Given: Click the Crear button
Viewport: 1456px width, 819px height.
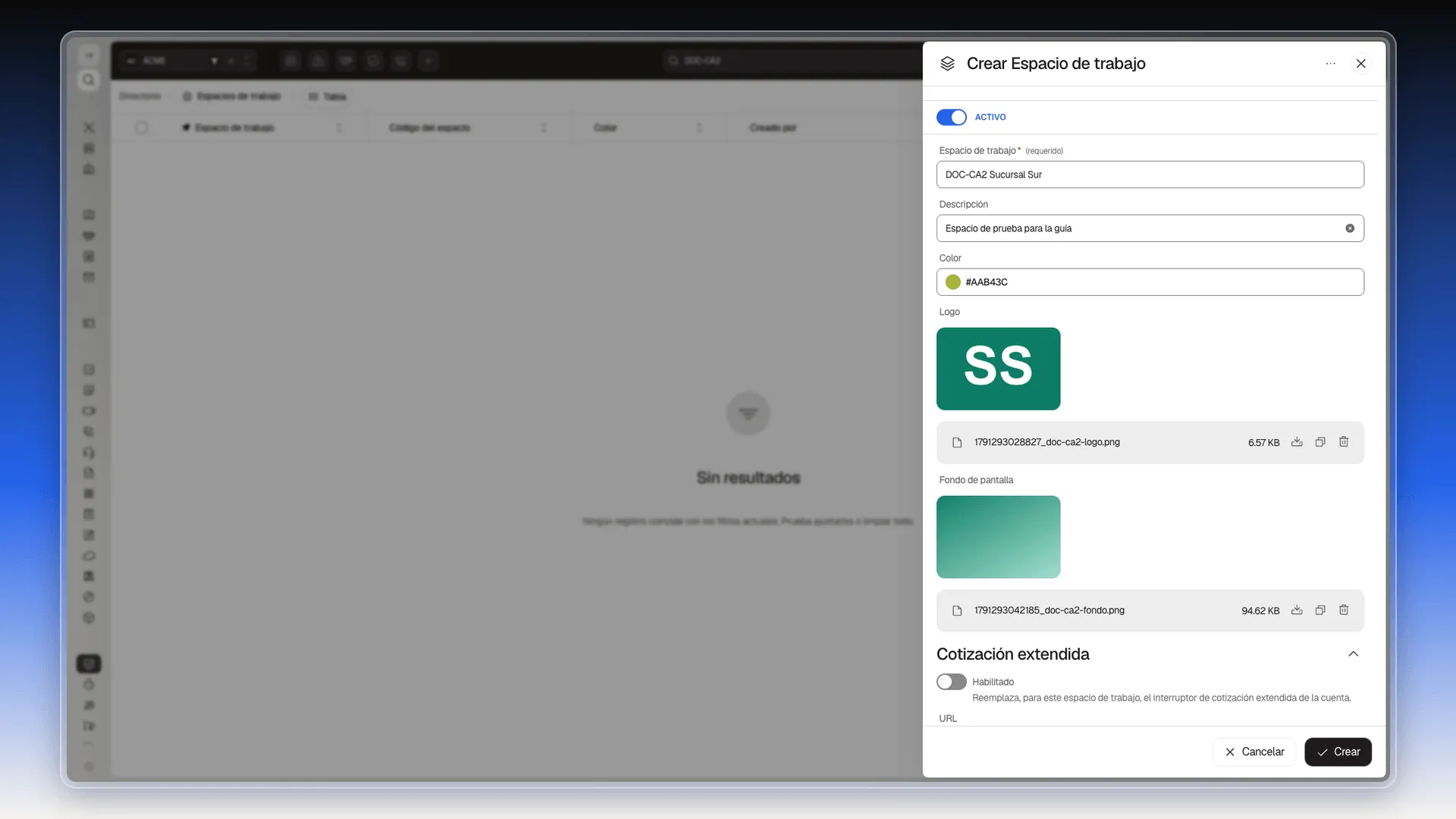Looking at the screenshot, I should coord(1338,752).
